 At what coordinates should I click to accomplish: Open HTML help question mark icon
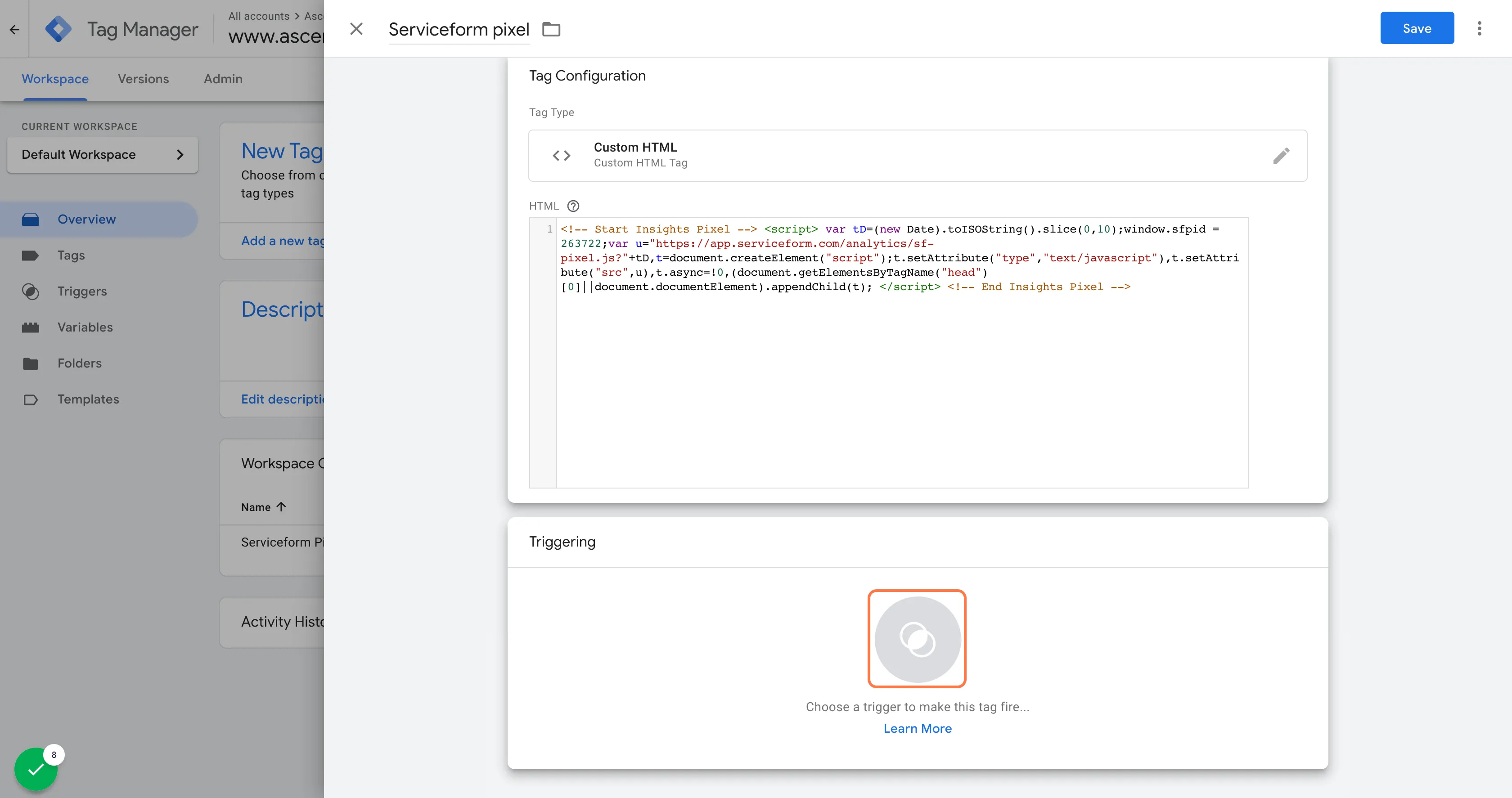573,206
